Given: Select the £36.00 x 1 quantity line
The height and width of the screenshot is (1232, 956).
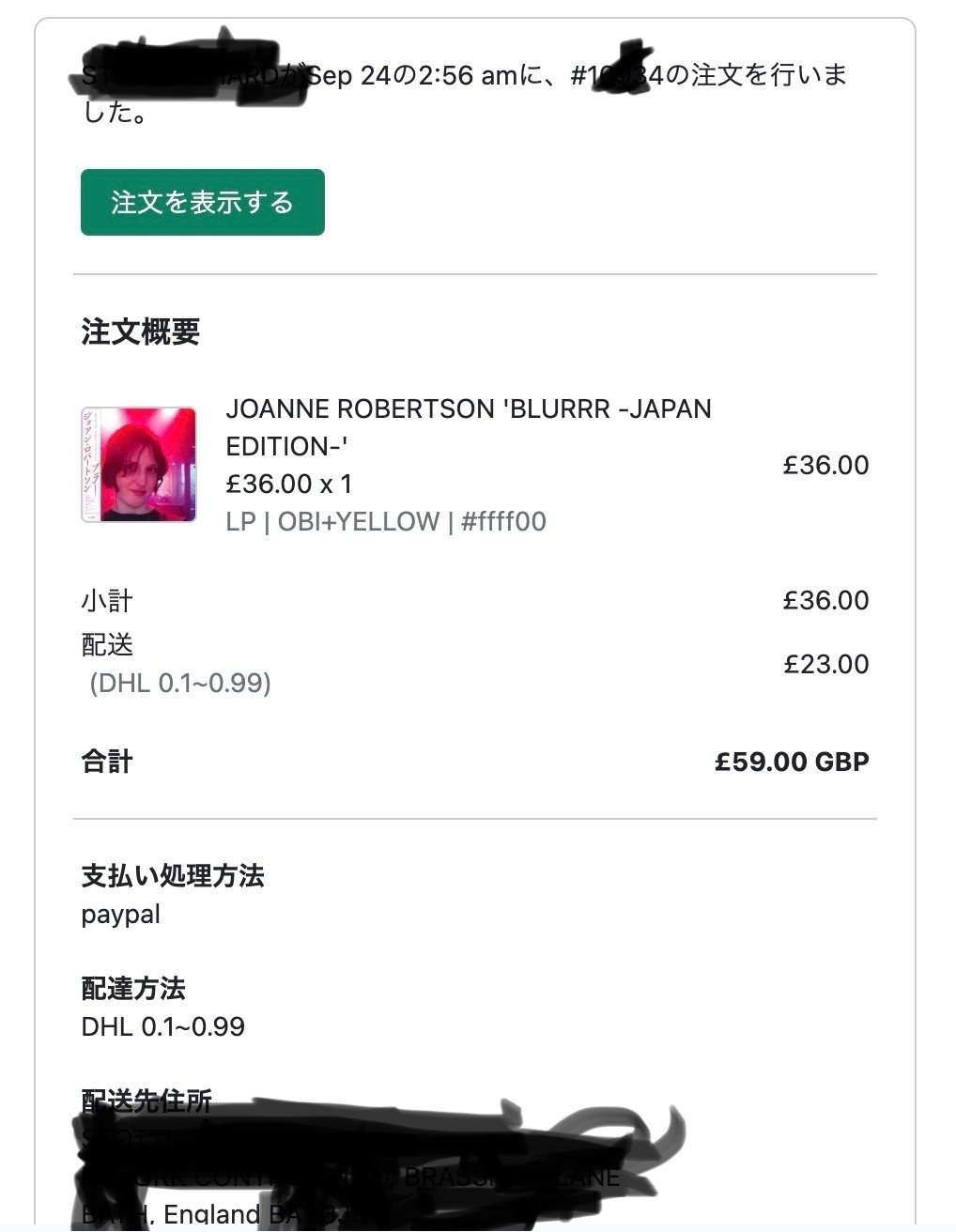Looking at the screenshot, I should (x=288, y=484).
